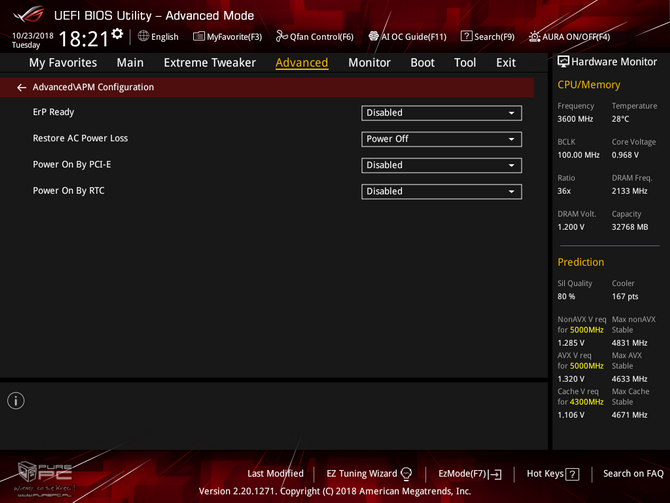Launch AI OC Guide(F11)
This screenshot has height=503, width=670.
[x=408, y=37]
